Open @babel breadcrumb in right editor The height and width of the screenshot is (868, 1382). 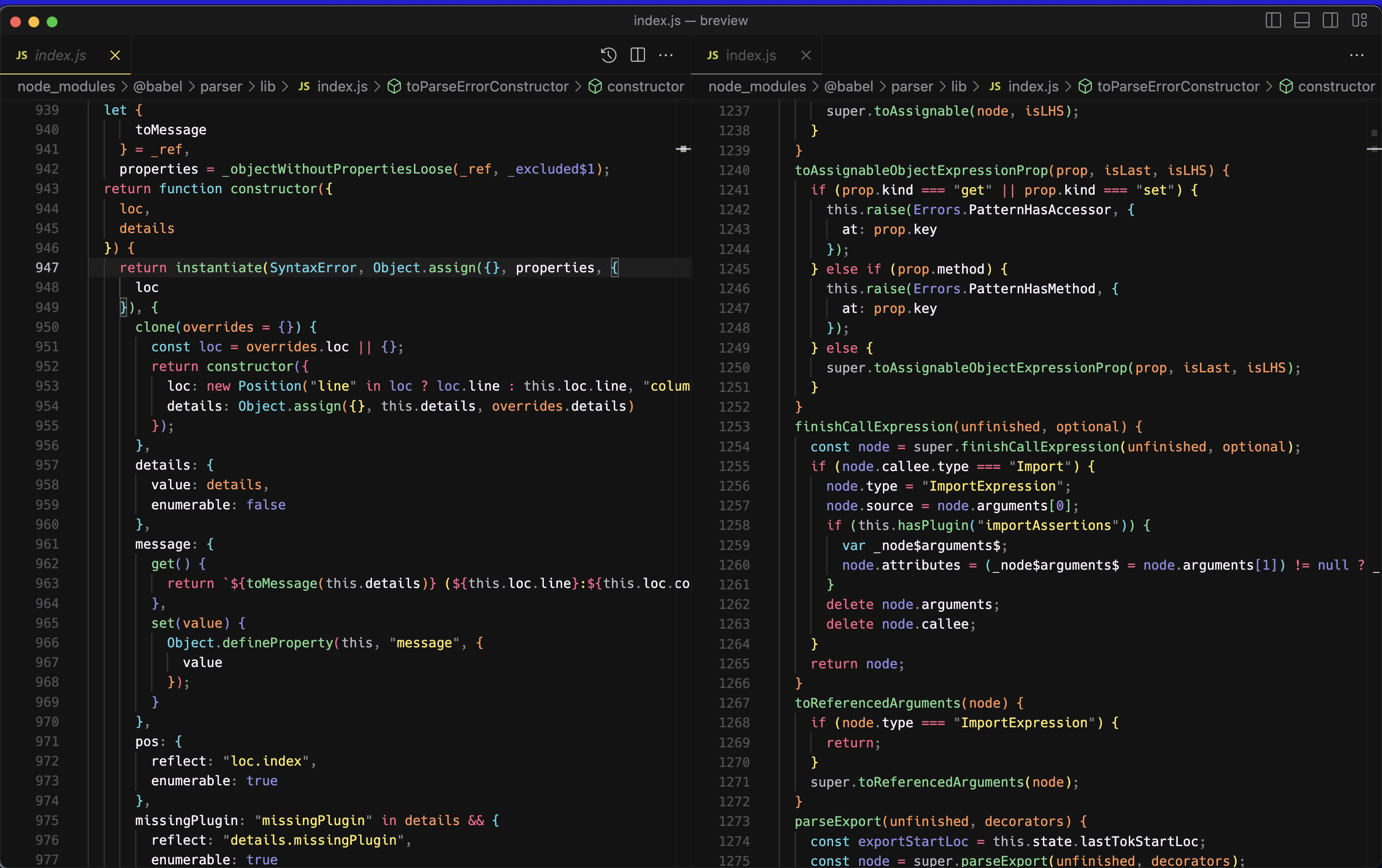tap(849, 87)
